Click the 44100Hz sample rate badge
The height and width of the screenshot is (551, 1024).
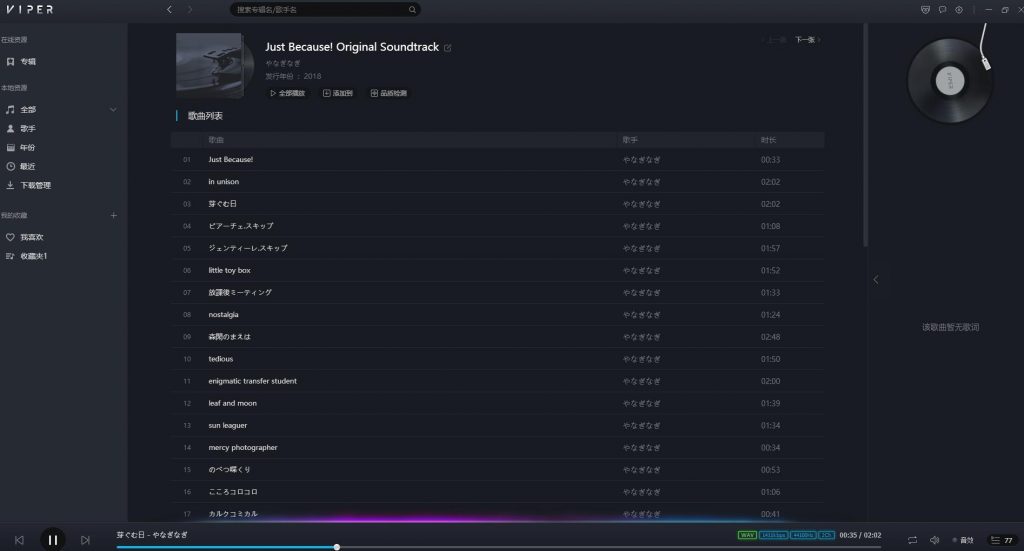[x=803, y=535]
